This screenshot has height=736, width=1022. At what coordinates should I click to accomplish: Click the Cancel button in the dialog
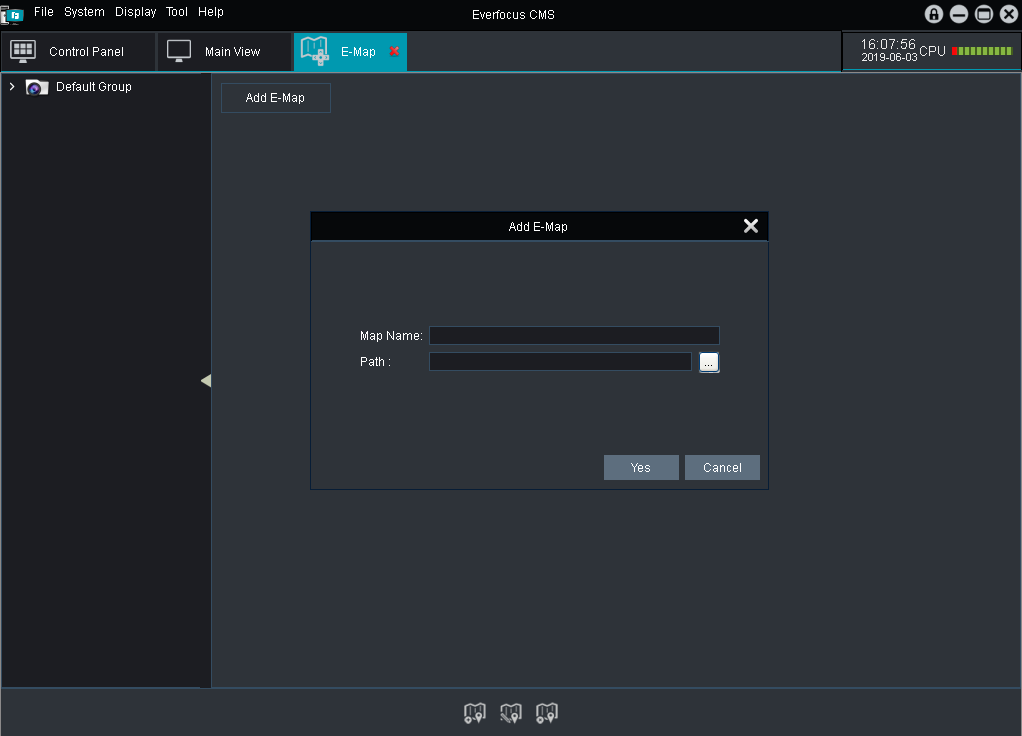click(x=722, y=467)
